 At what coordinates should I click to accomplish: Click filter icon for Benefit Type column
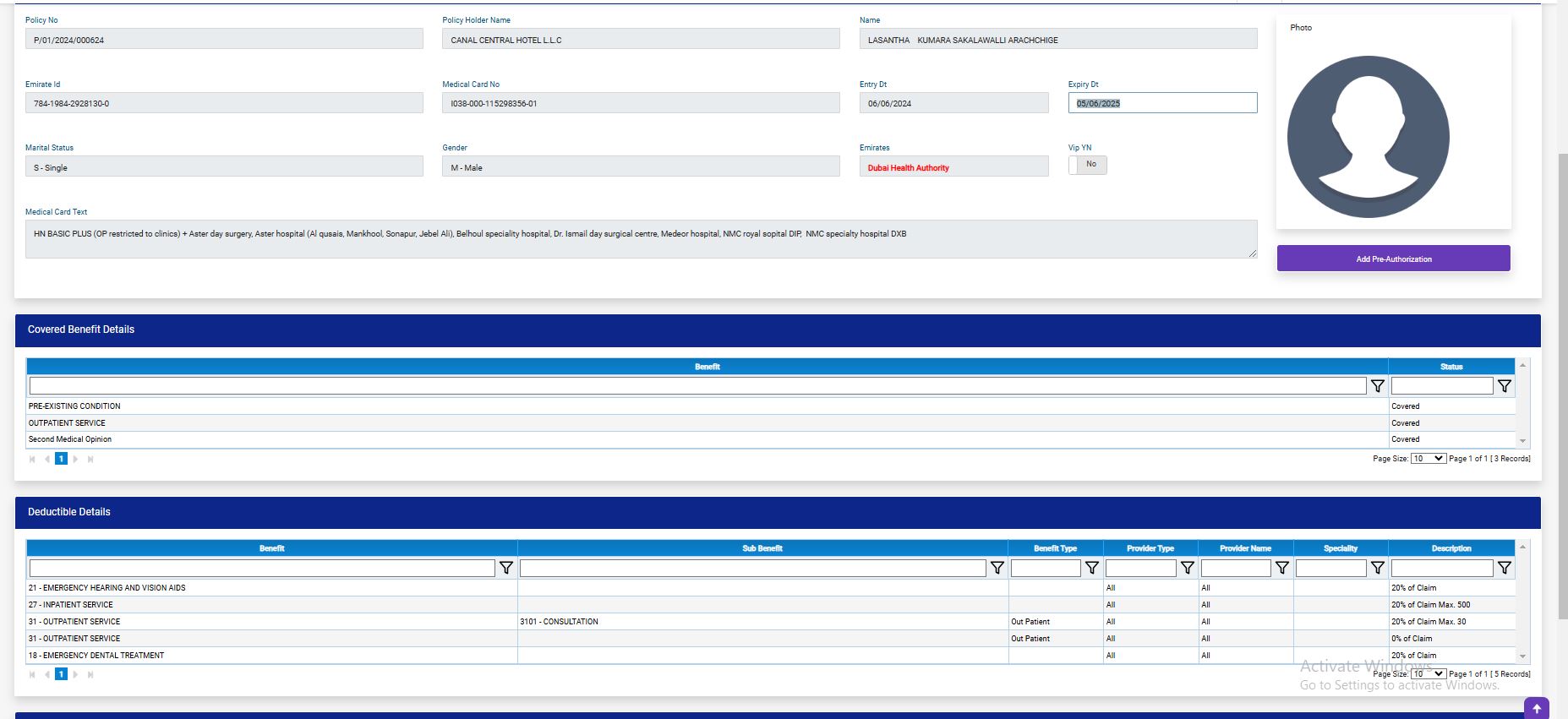click(1091, 569)
